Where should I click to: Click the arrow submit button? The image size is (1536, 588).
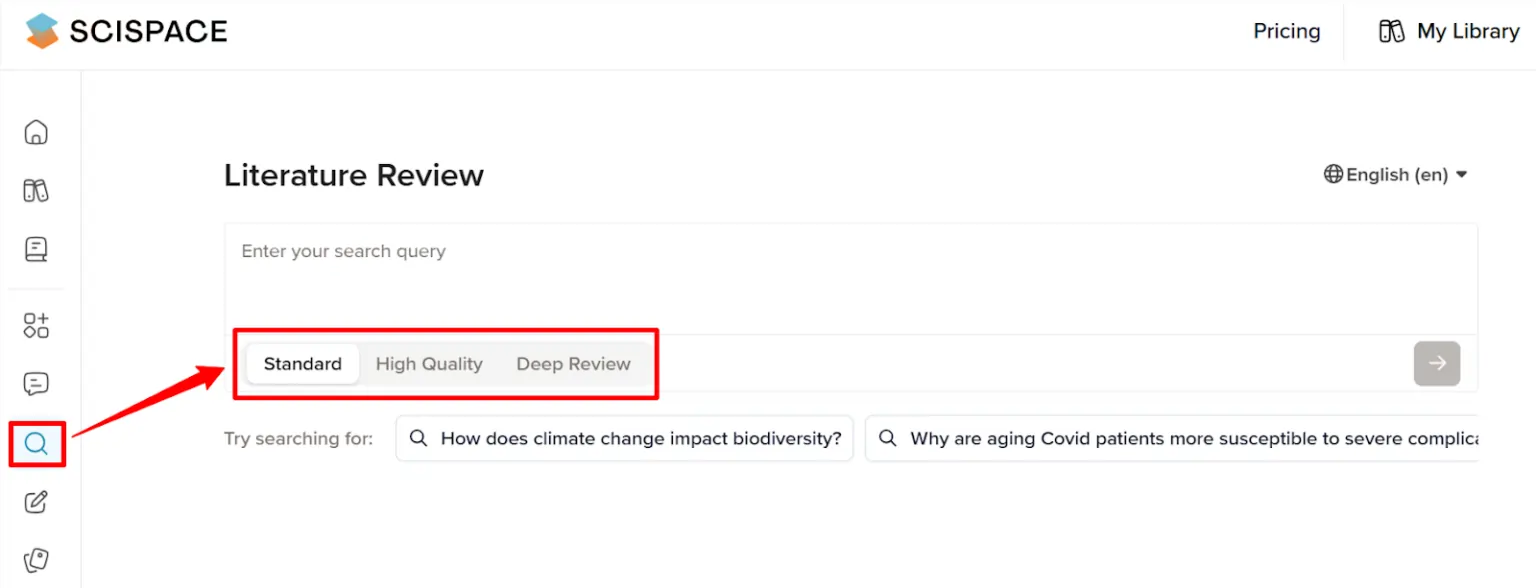1436,363
